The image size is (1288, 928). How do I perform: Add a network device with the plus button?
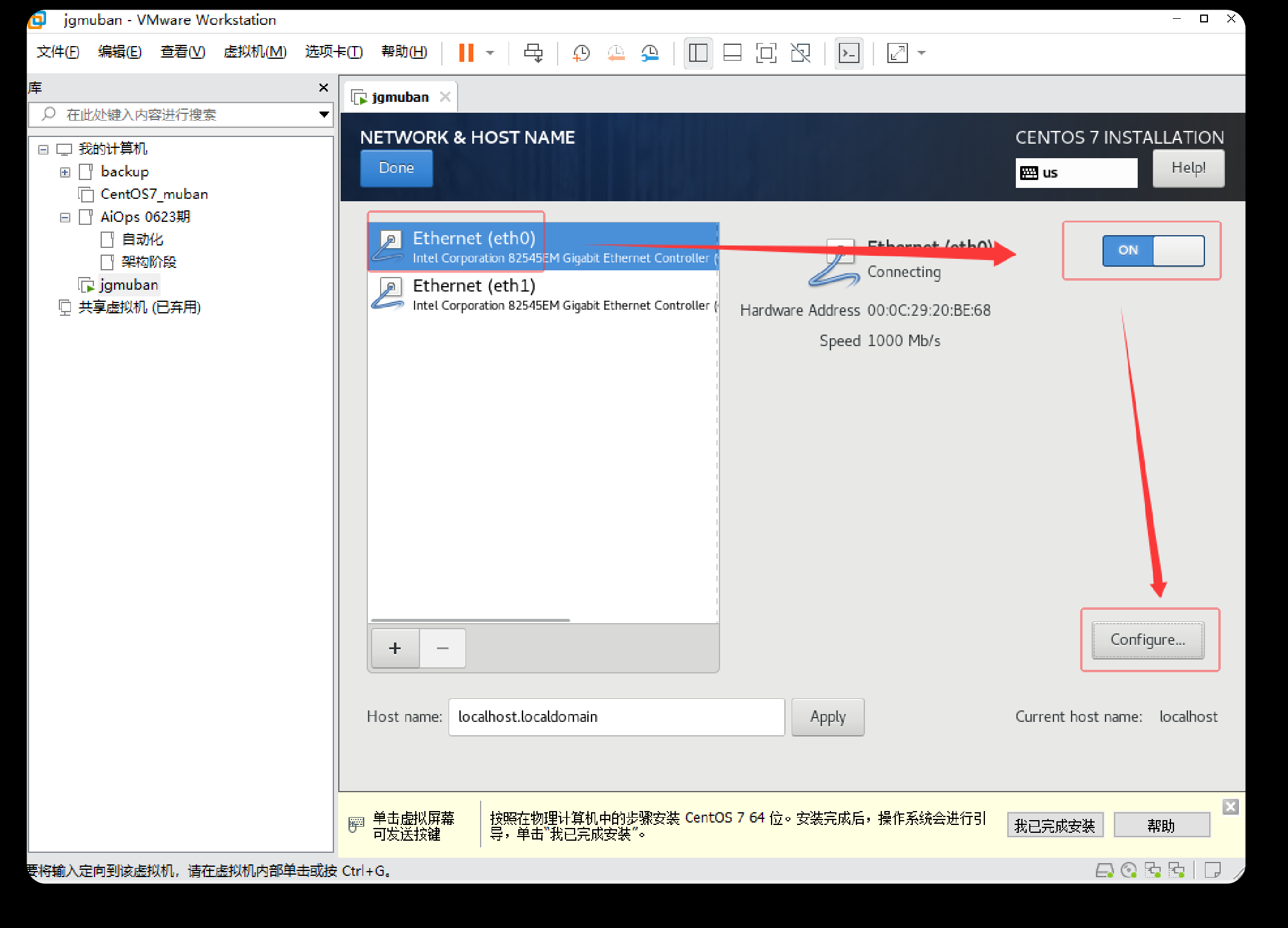pos(395,649)
